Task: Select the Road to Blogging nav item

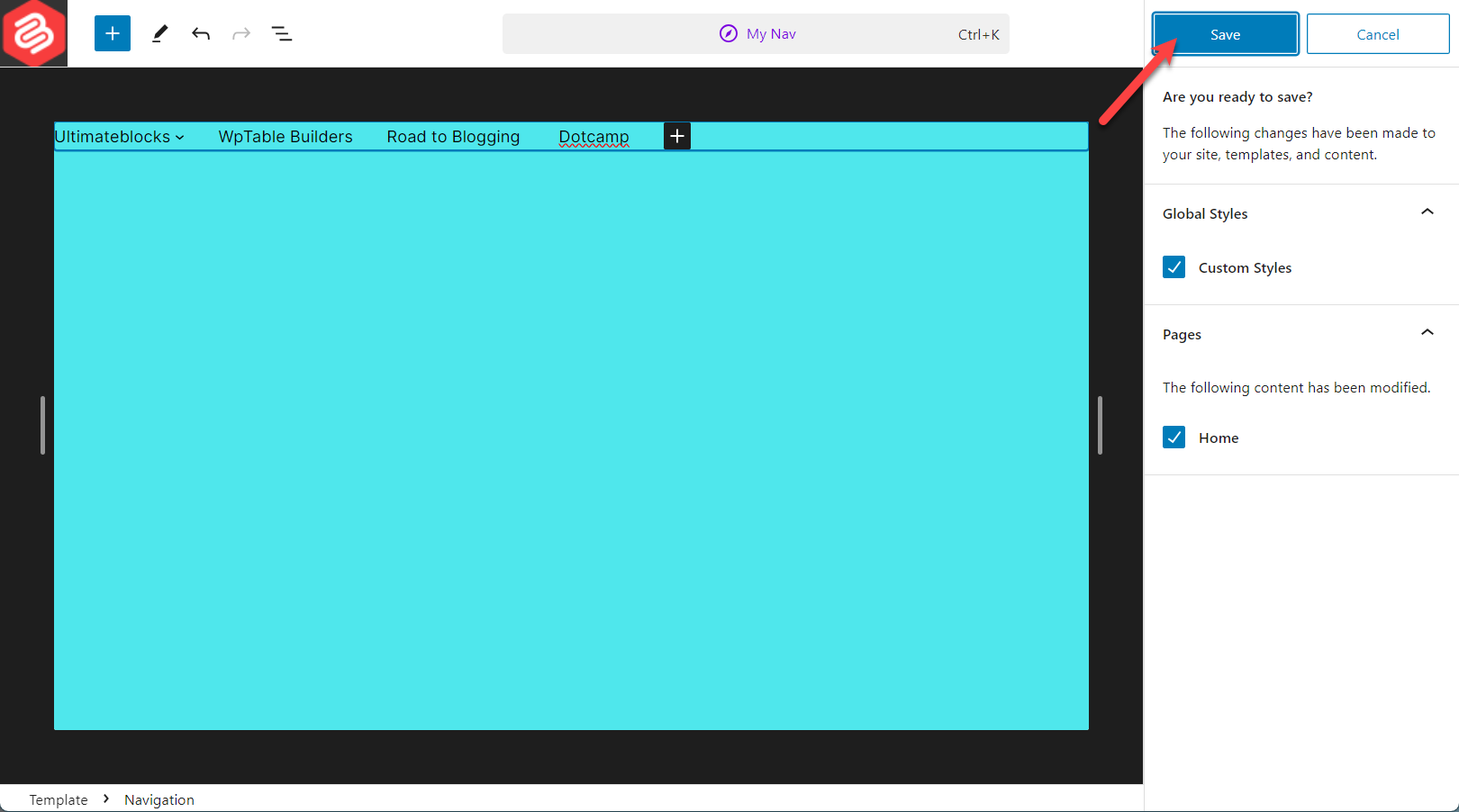Action: coord(453,136)
